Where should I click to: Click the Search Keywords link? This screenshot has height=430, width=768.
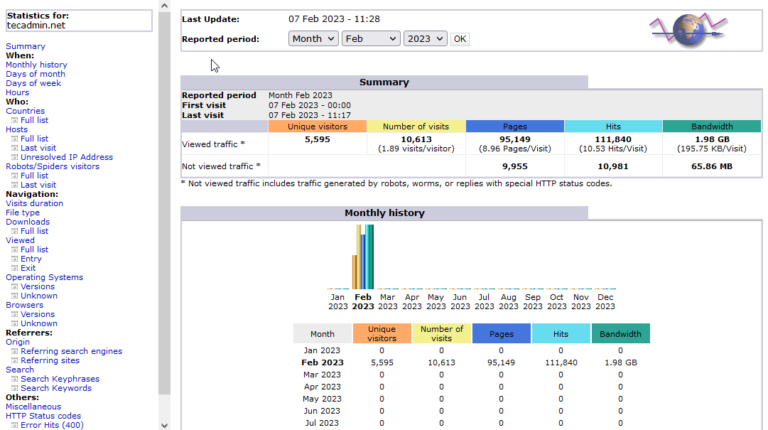tap(57, 388)
